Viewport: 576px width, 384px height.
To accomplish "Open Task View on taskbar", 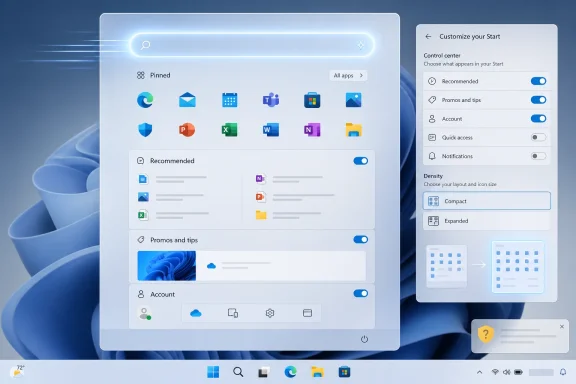I will pyautogui.click(x=263, y=373).
